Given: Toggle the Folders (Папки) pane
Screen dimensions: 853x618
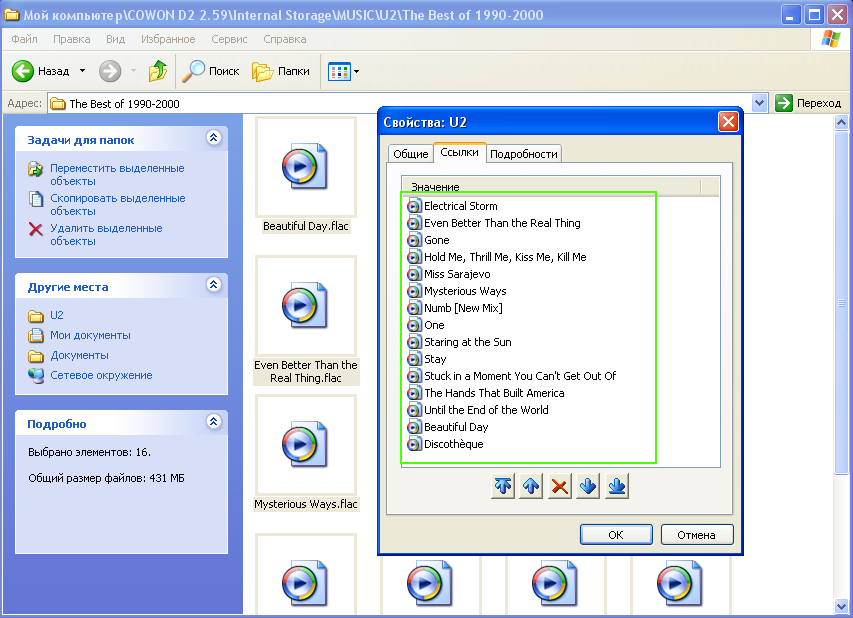Looking at the screenshot, I should [281, 71].
